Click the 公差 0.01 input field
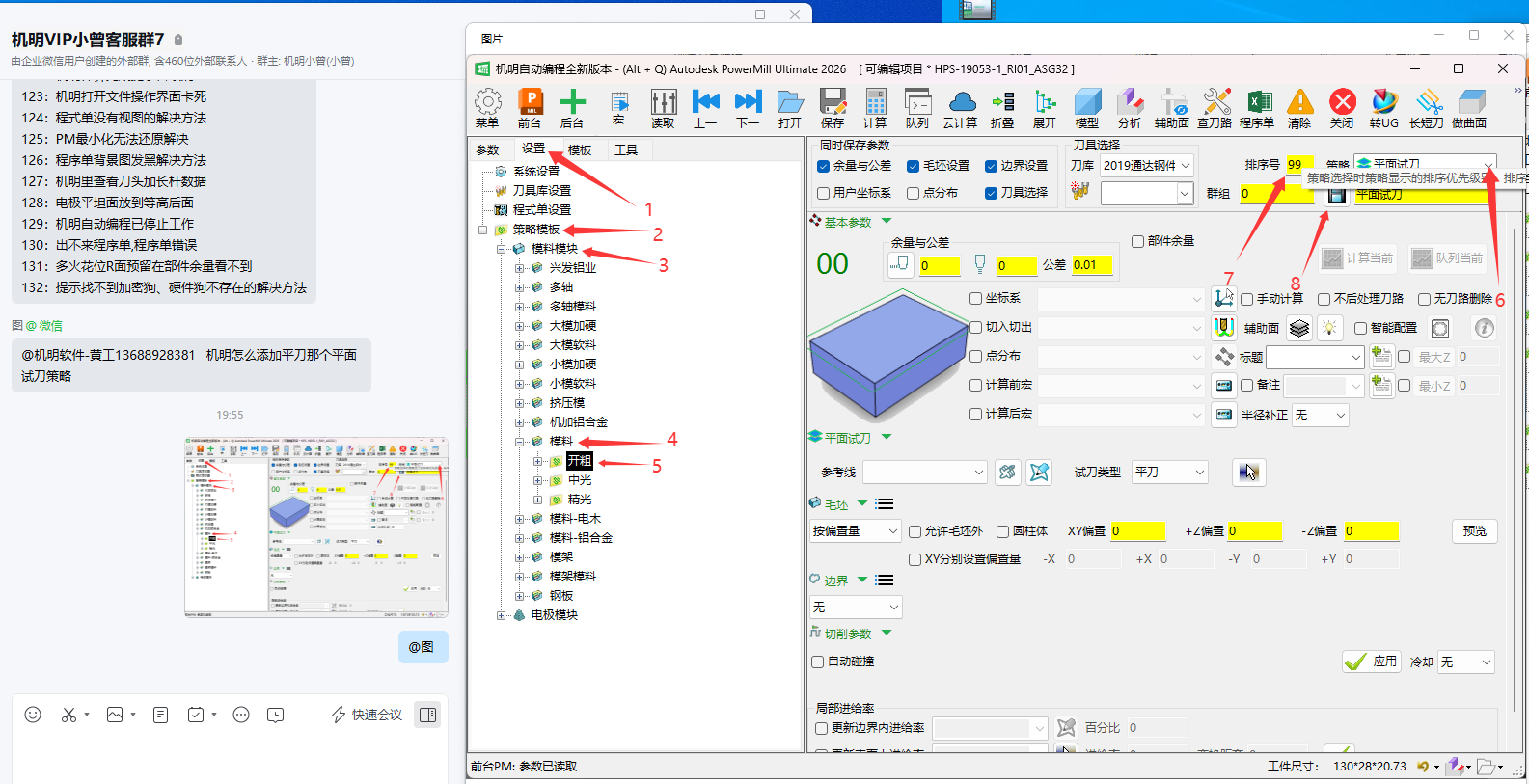 (1092, 265)
